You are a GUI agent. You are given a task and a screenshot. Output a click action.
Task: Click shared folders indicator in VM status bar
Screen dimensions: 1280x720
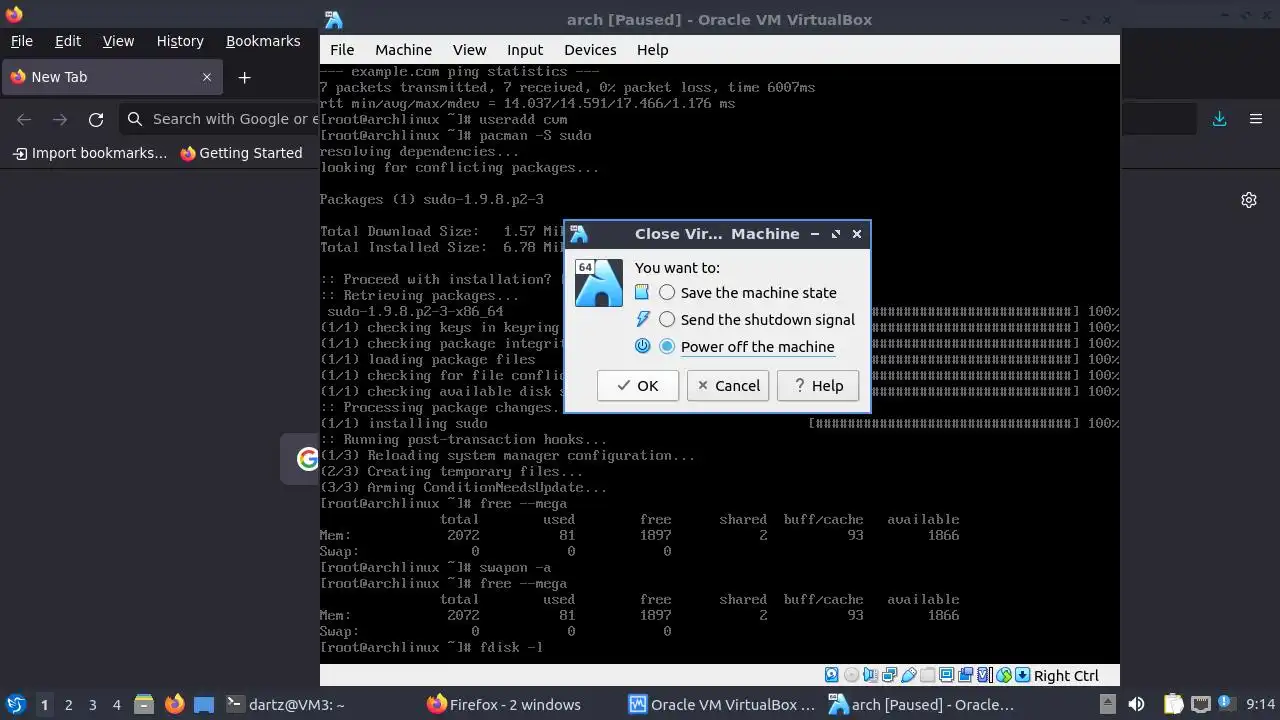point(928,676)
